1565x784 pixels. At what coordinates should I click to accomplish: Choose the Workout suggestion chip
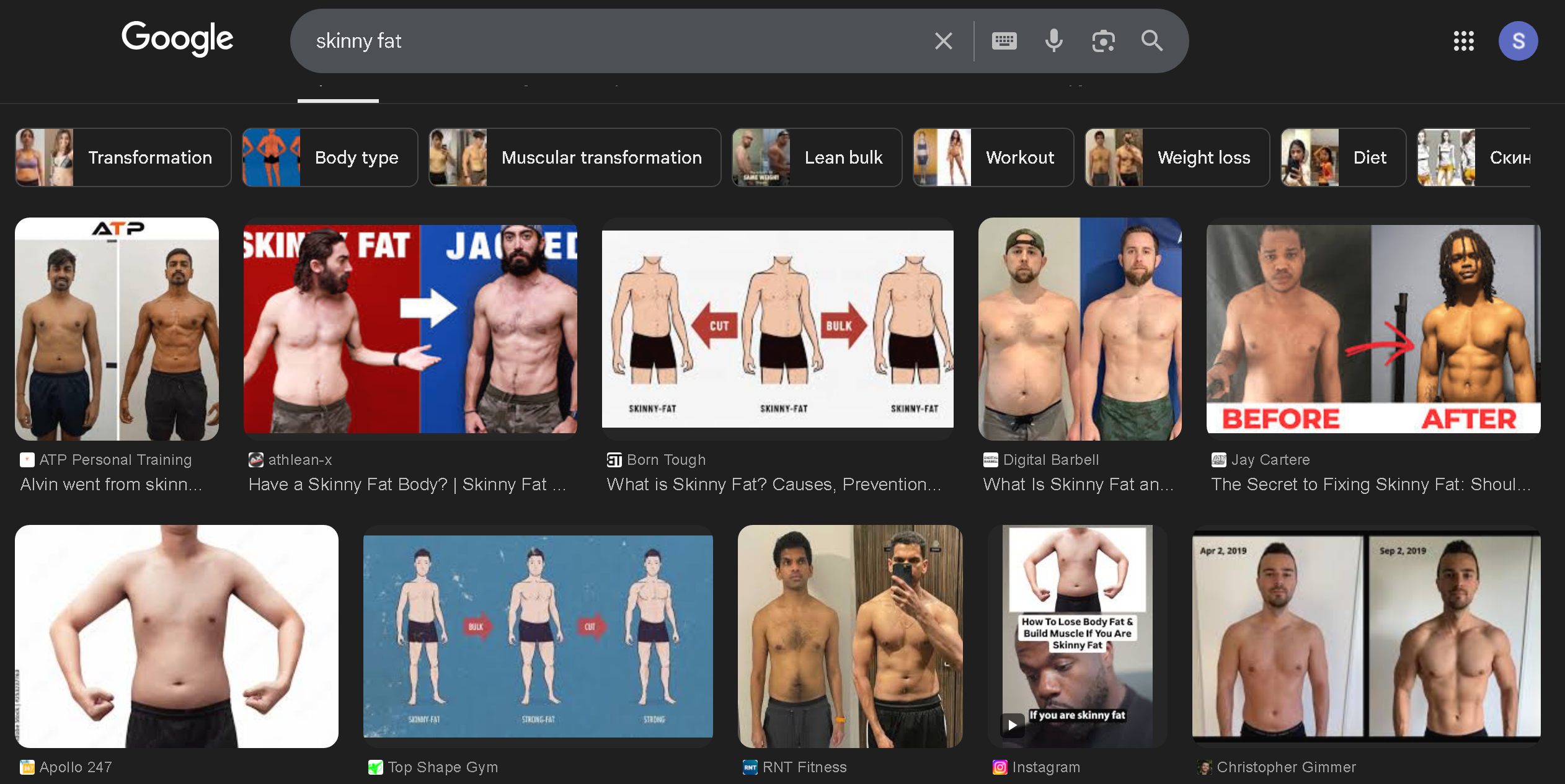click(x=993, y=157)
